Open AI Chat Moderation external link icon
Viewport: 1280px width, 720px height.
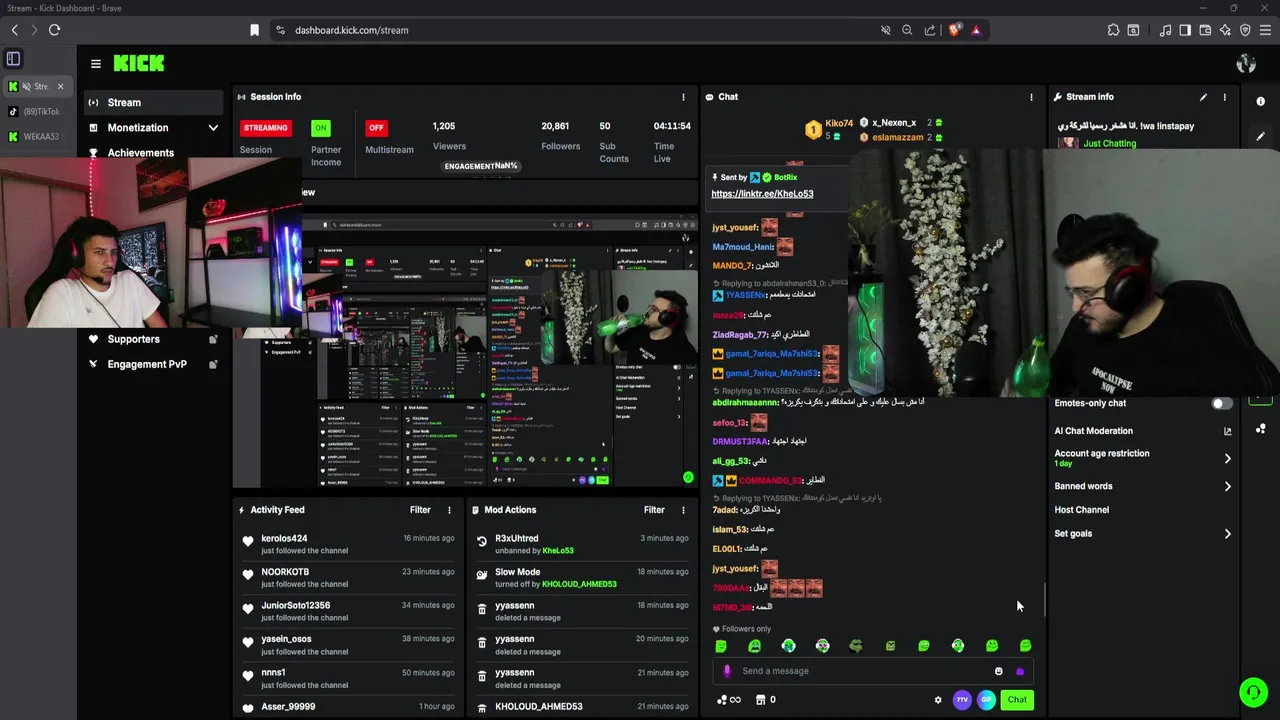[x=1227, y=431]
